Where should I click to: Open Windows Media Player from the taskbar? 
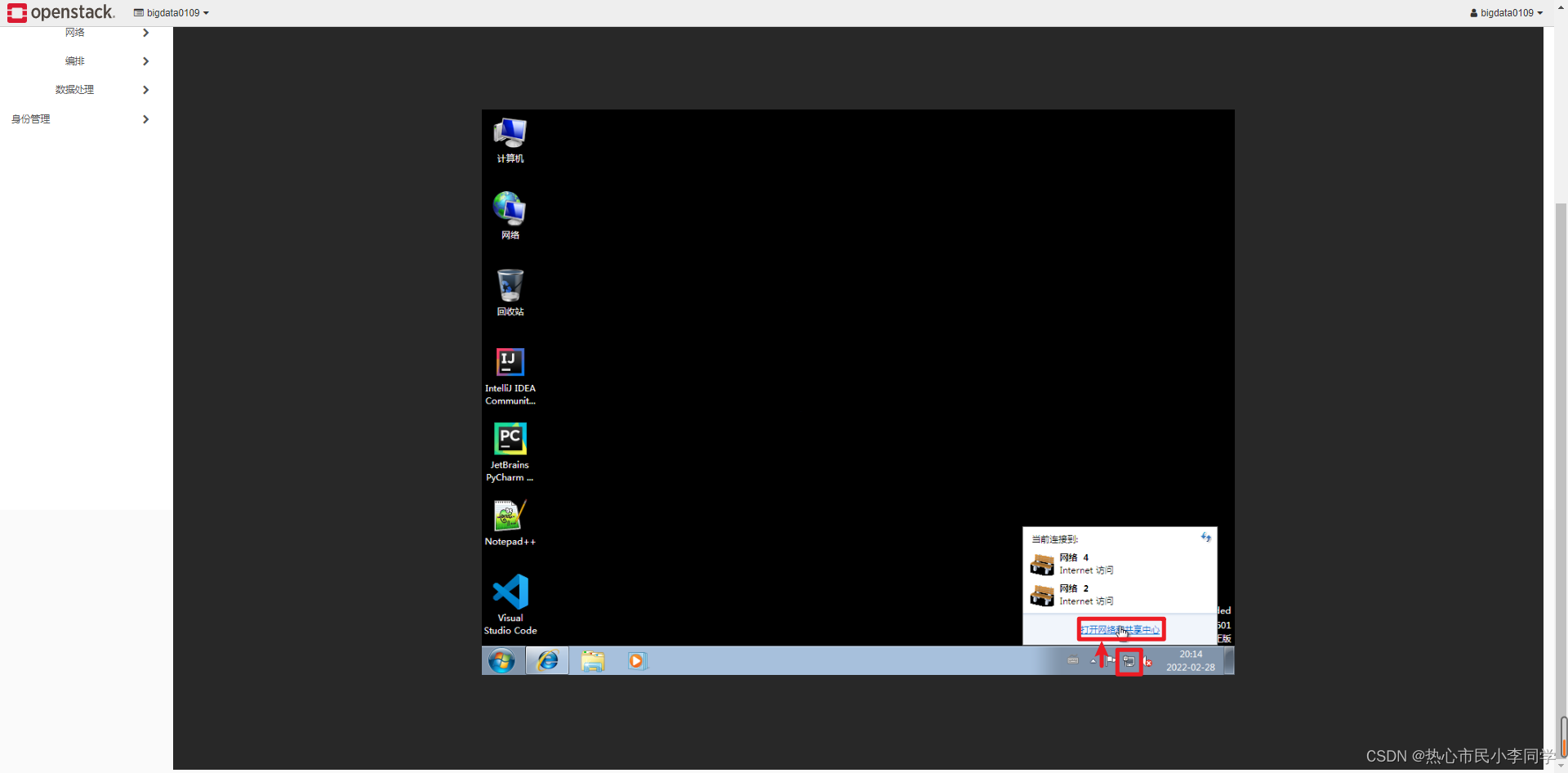tap(637, 661)
